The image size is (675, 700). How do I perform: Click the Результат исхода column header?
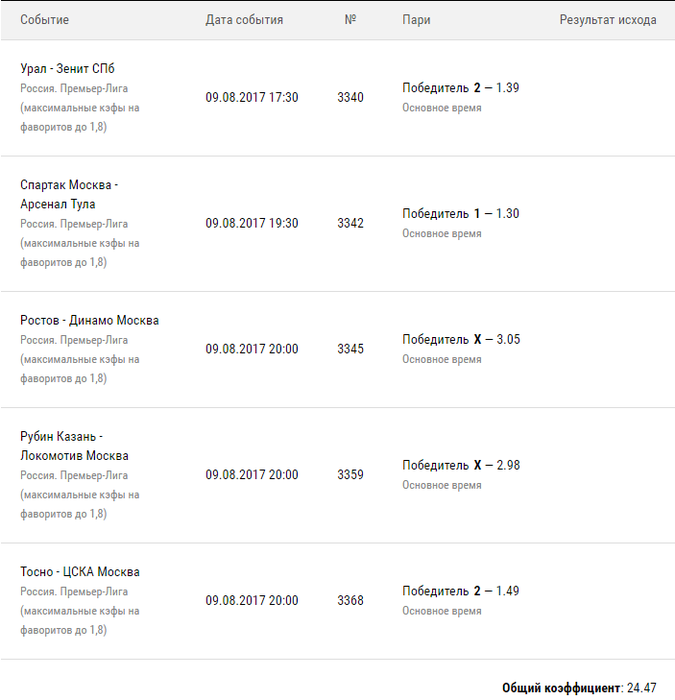[607, 20]
